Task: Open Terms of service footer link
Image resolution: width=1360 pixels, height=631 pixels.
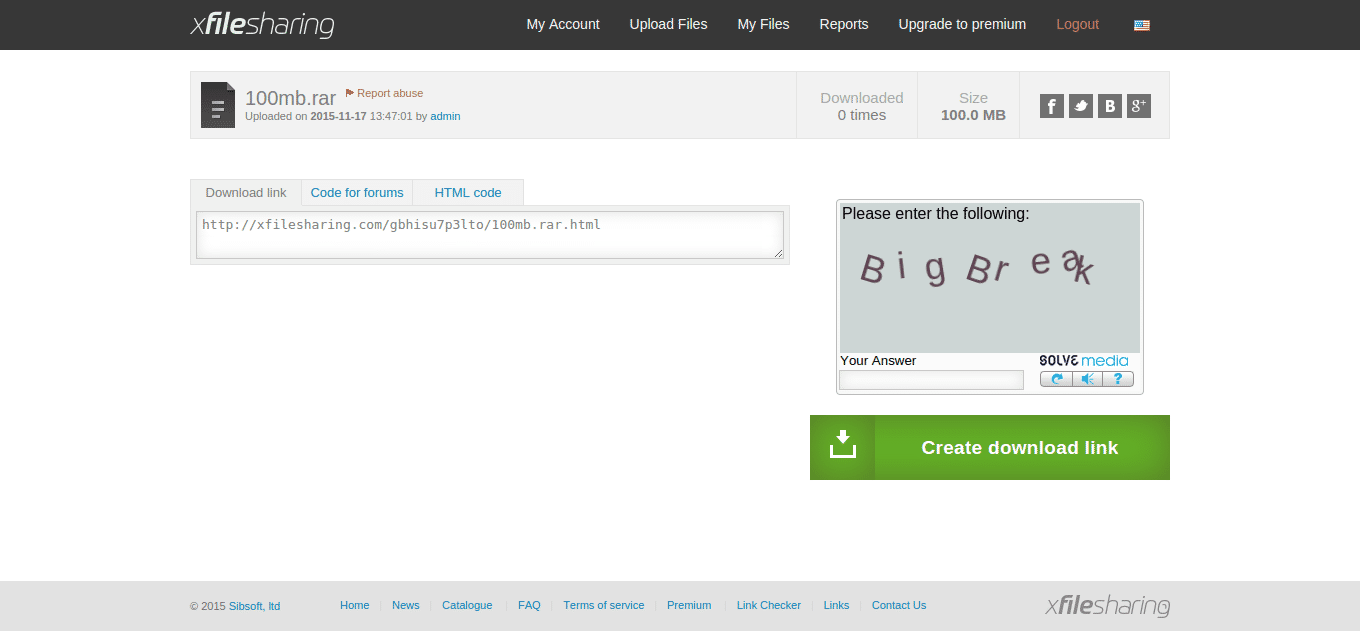Action: 604,605
